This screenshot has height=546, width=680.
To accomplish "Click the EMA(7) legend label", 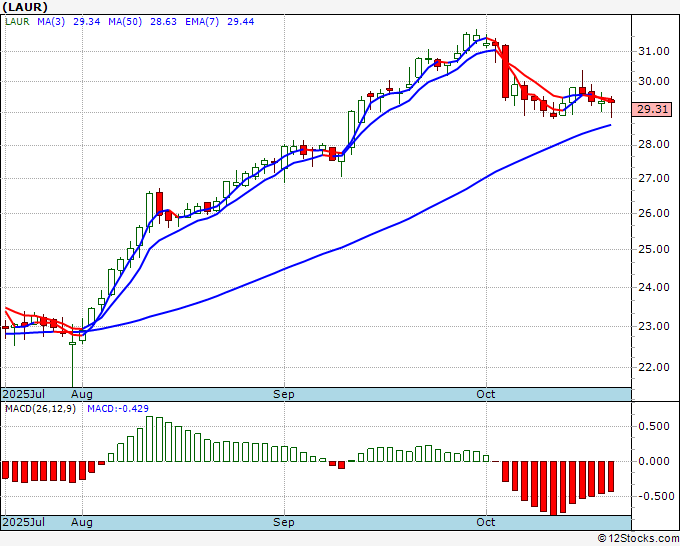I will [202, 22].
